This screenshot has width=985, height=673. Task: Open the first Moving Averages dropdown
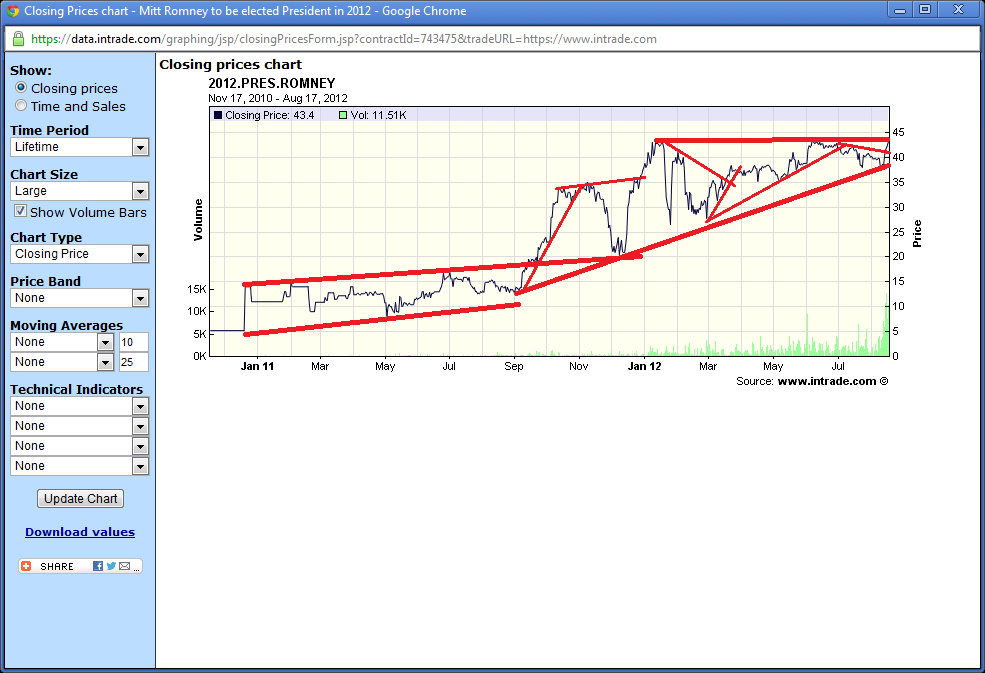(x=62, y=342)
